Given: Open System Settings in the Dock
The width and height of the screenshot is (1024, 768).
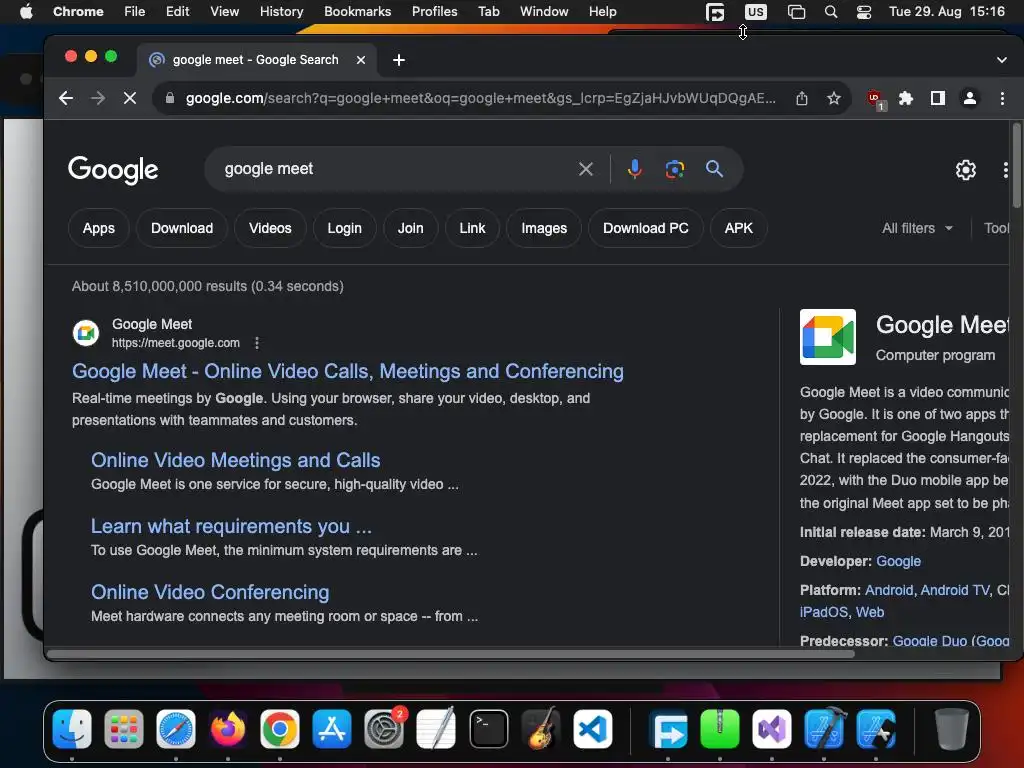Looking at the screenshot, I should coord(384,729).
